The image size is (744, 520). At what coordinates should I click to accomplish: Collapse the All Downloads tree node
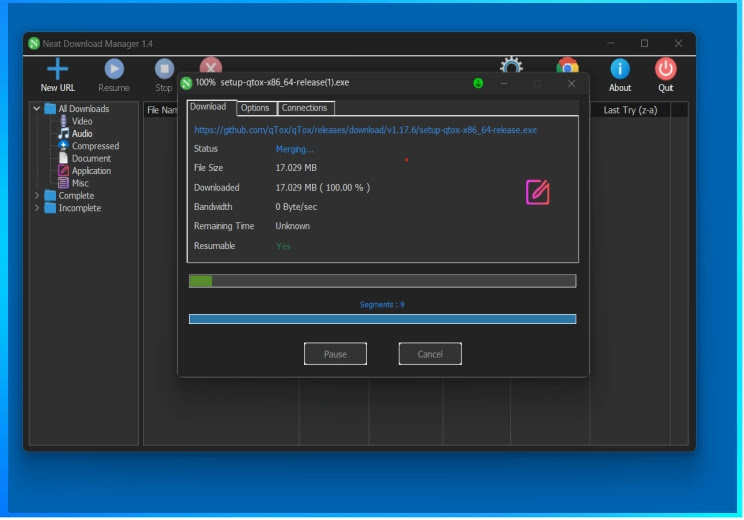37,109
